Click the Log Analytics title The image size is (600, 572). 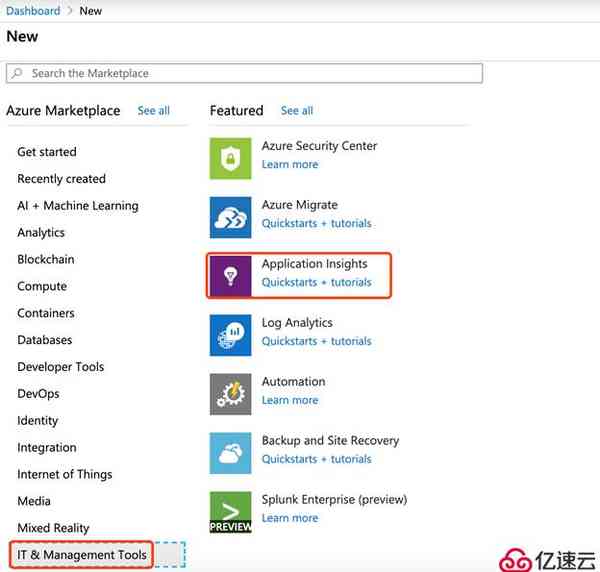click(297, 323)
